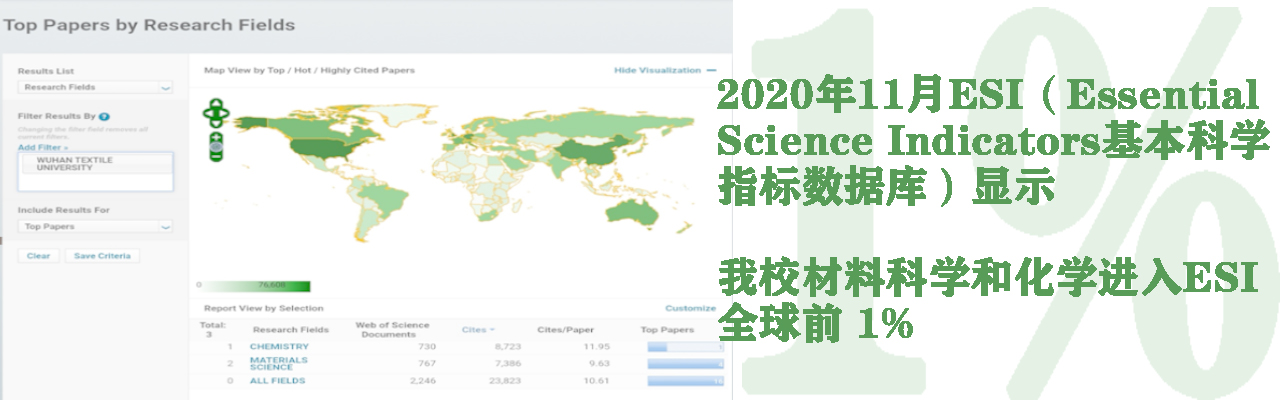Click the Filter Results By help icon
This screenshot has width=1280, height=400.
(104, 117)
